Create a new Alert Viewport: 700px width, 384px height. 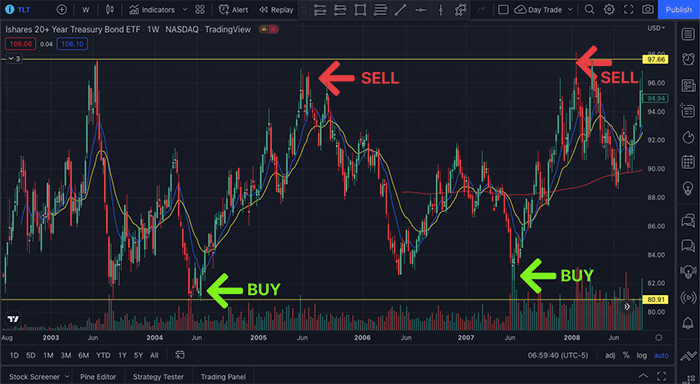(233, 9)
